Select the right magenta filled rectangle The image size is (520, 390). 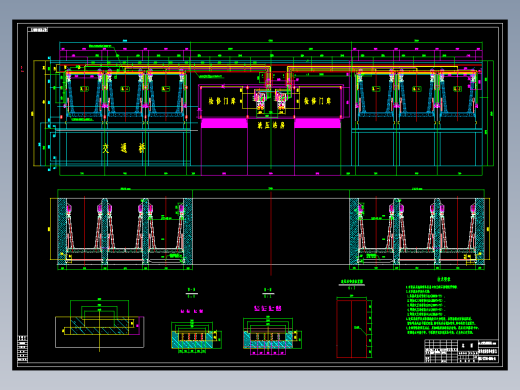317,123
